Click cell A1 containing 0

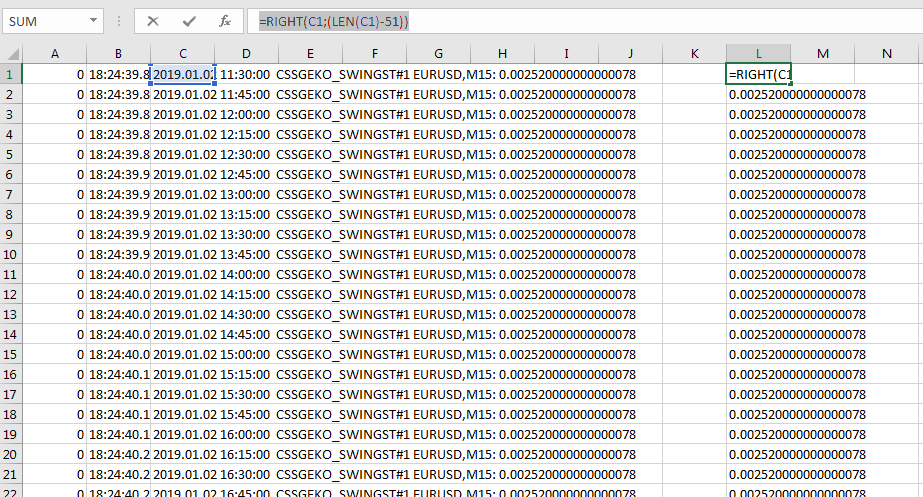(x=55, y=74)
